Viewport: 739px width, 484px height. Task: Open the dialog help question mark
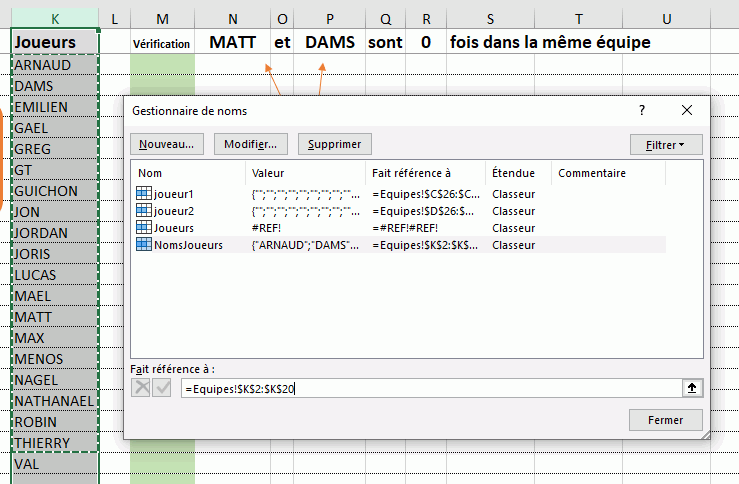tap(642, 110)
